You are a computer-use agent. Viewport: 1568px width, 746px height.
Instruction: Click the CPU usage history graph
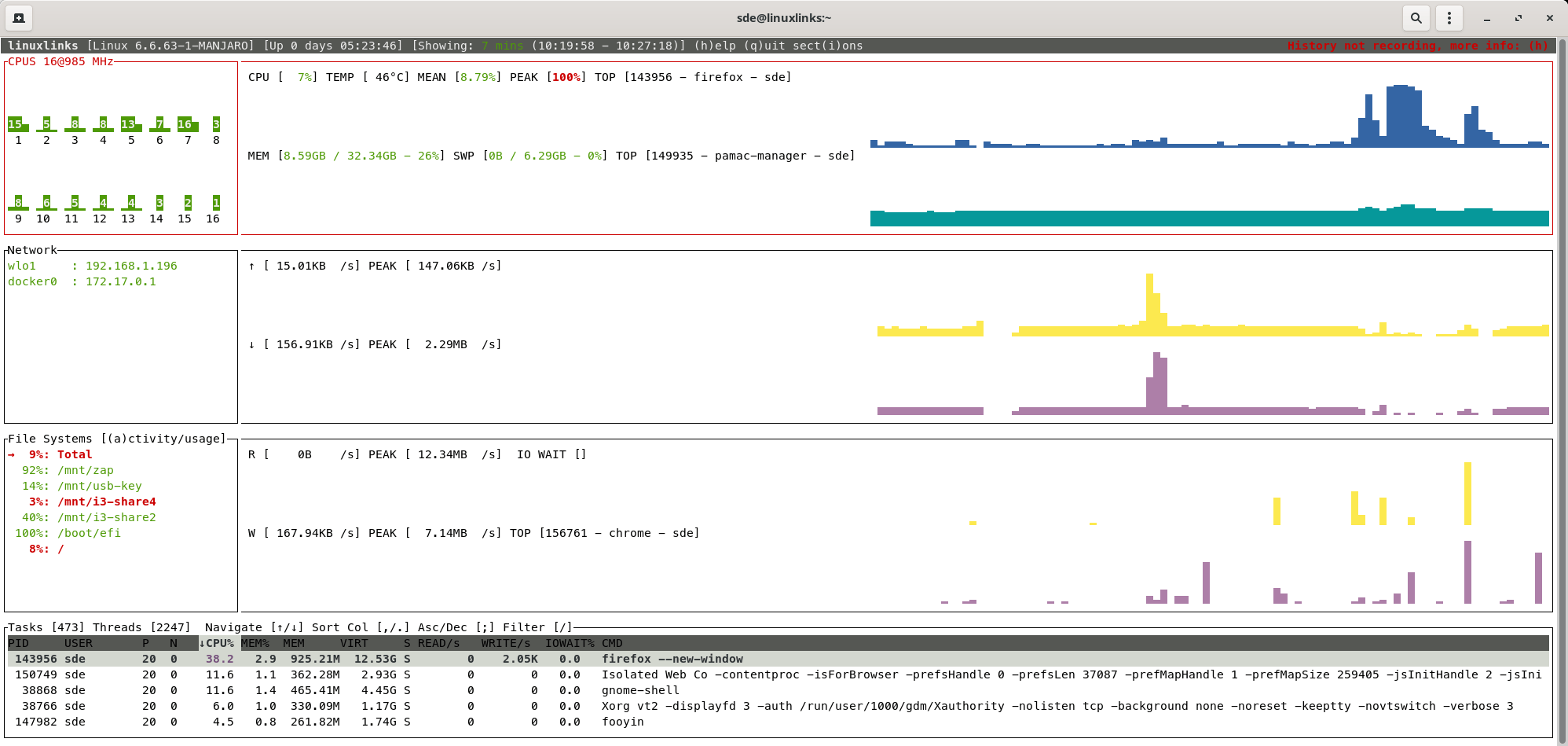click(x=1210, y=116)
